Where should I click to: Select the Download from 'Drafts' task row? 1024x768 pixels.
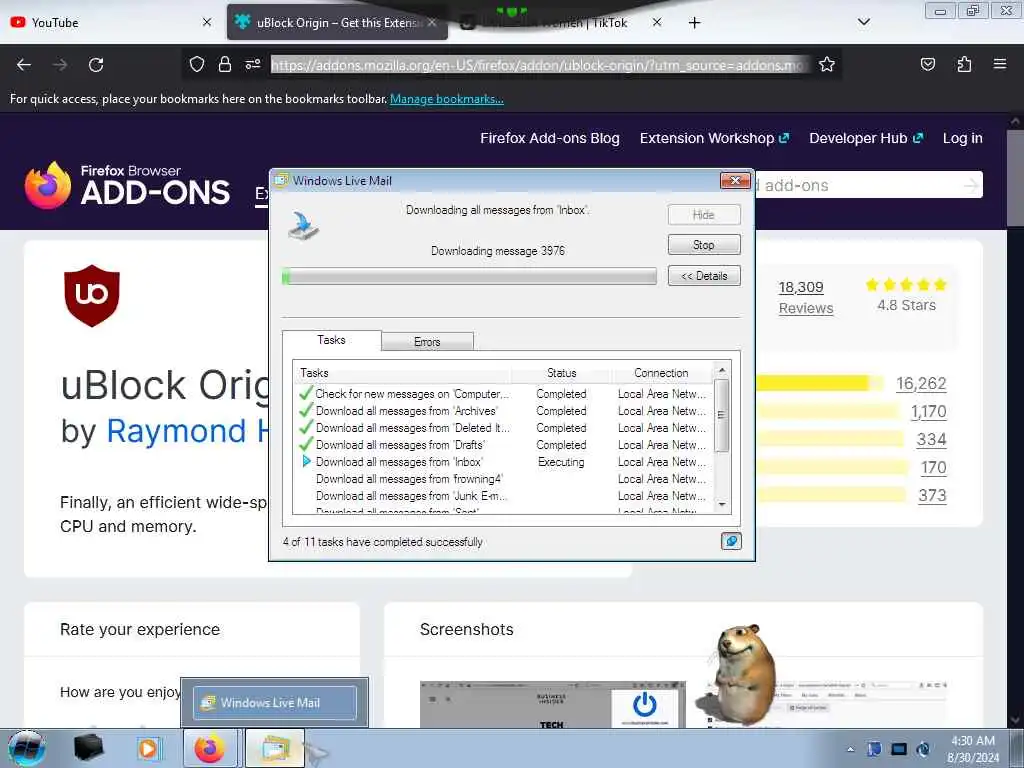click(503, 445)
